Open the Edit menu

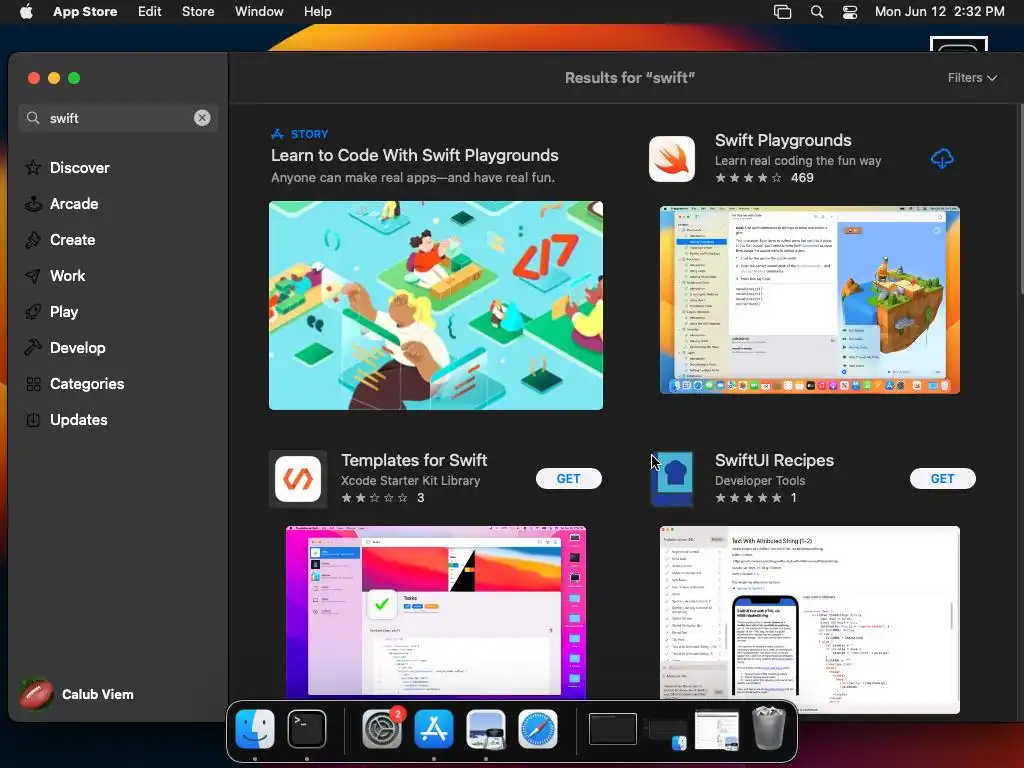(150, 12)
